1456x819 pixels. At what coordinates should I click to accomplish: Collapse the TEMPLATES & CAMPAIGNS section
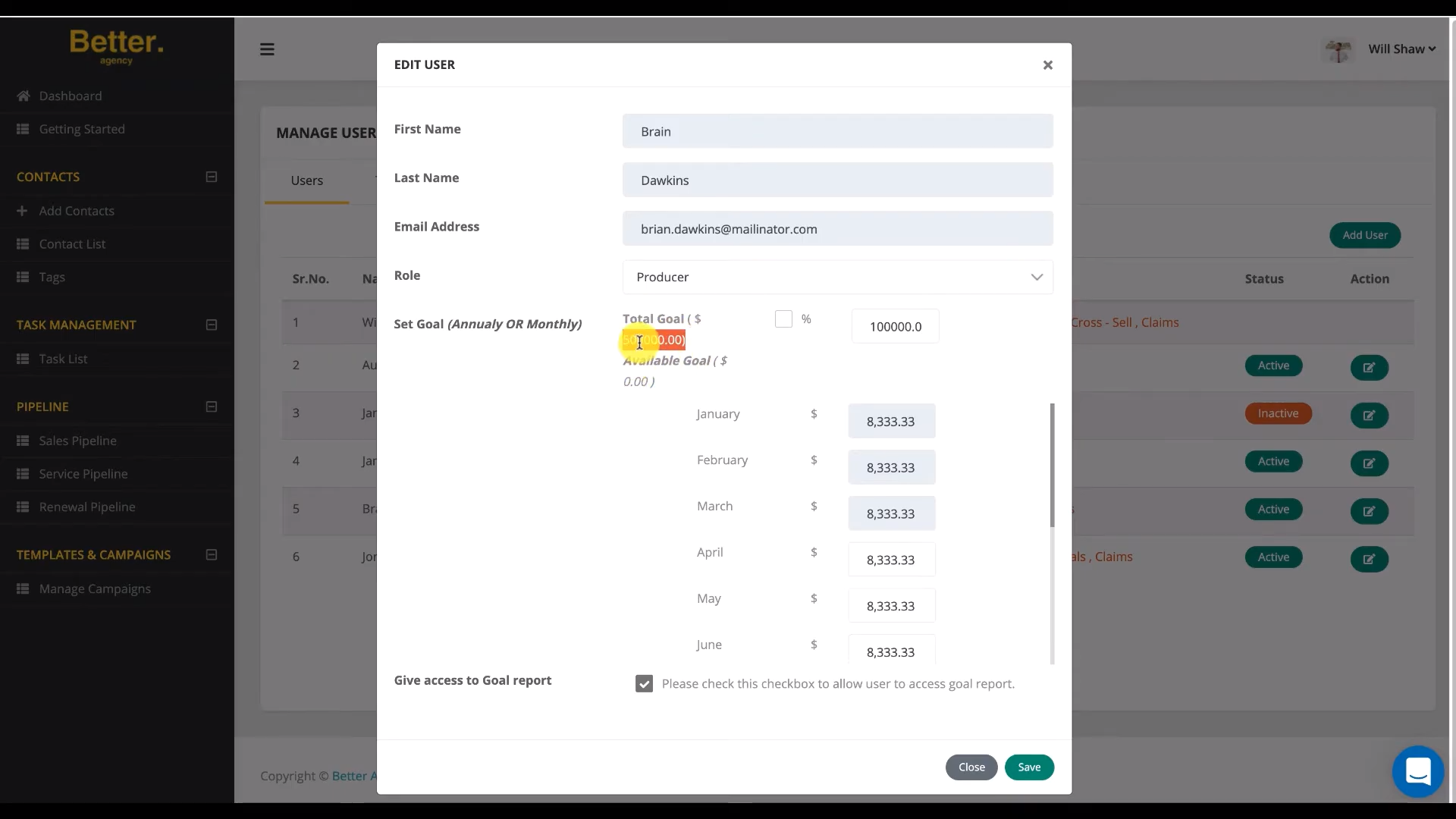tap(212, 554)
